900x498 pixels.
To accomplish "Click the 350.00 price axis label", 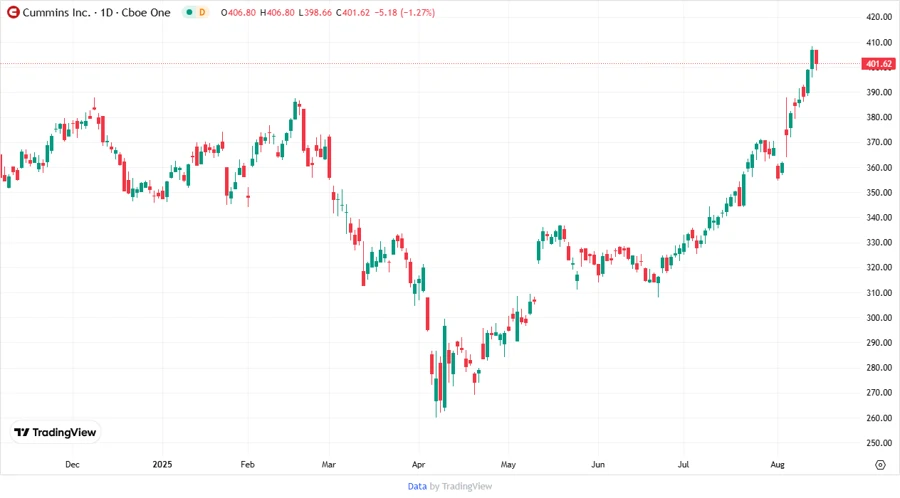I will (879, 193).
